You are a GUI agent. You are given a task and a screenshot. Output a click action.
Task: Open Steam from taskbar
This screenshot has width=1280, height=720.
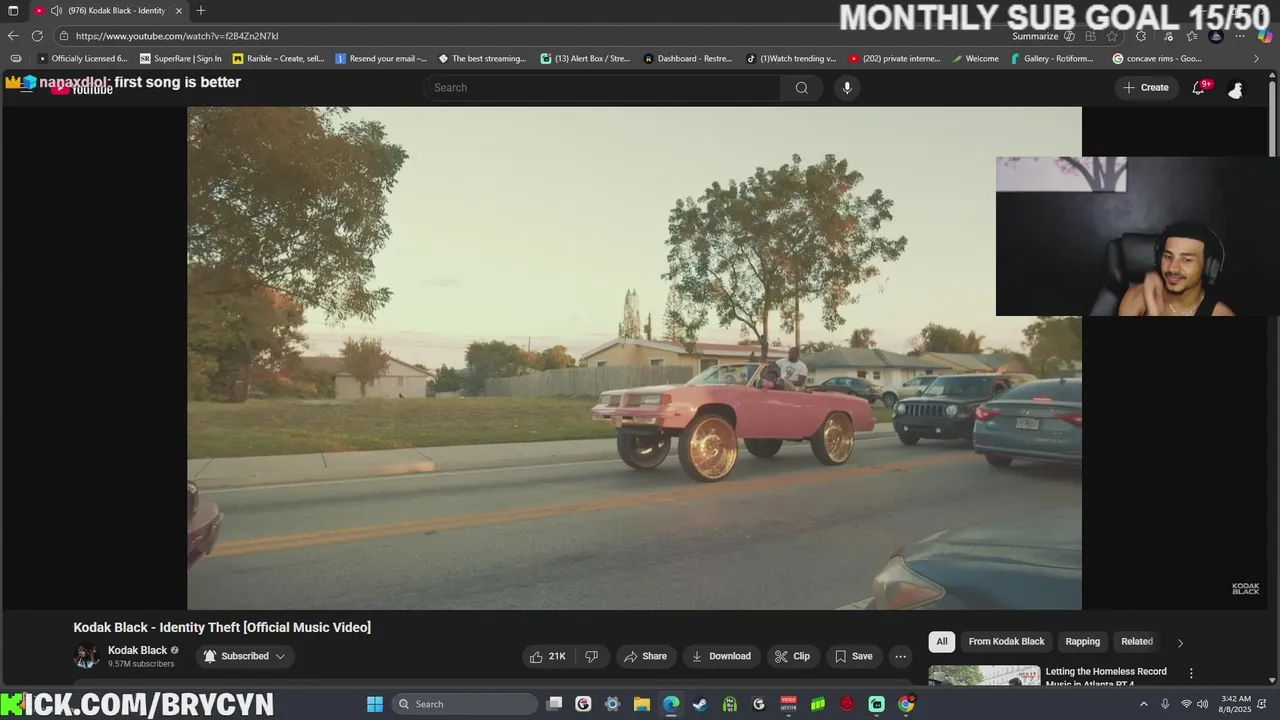tap(700, 704)
